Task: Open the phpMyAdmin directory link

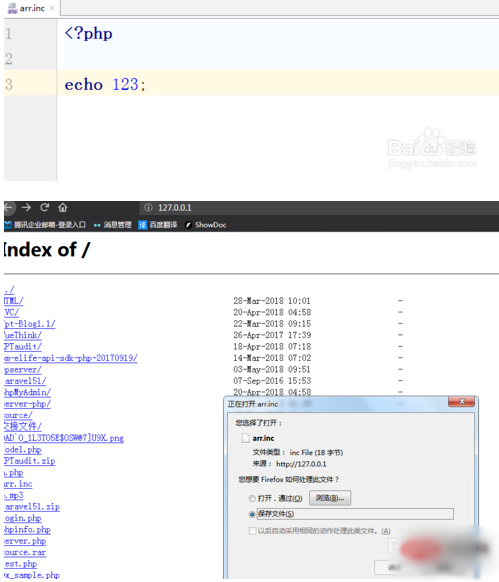Action: tap(27, 392)
